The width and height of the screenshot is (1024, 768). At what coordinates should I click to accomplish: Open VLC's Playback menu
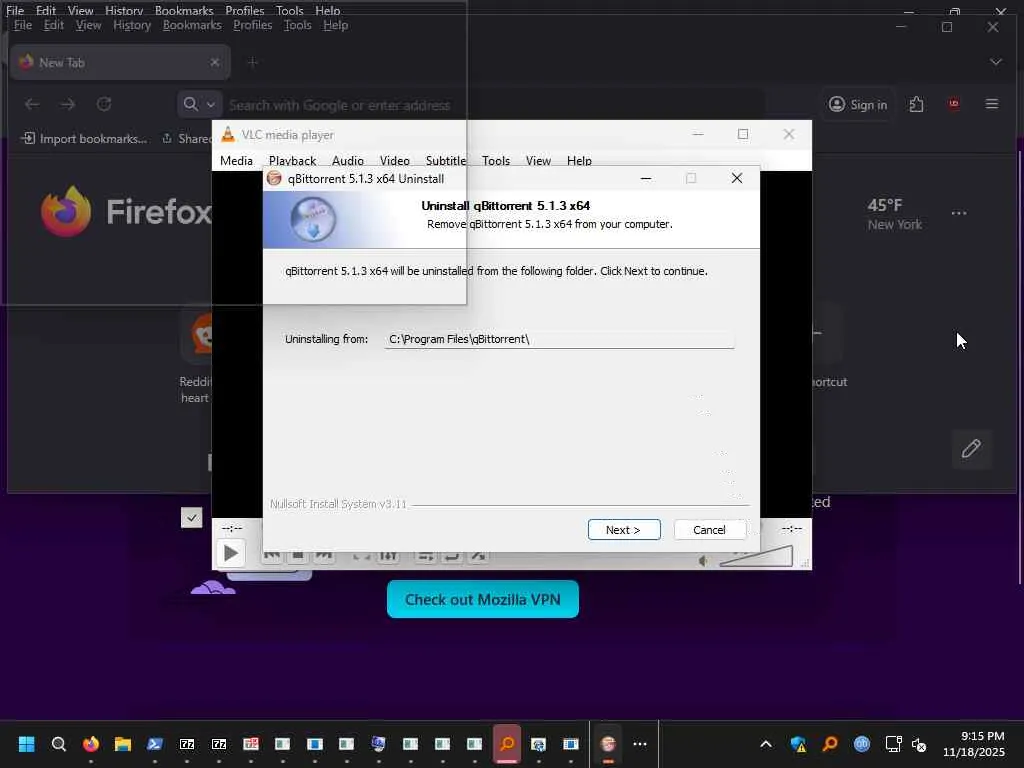(x=293, y=161)
